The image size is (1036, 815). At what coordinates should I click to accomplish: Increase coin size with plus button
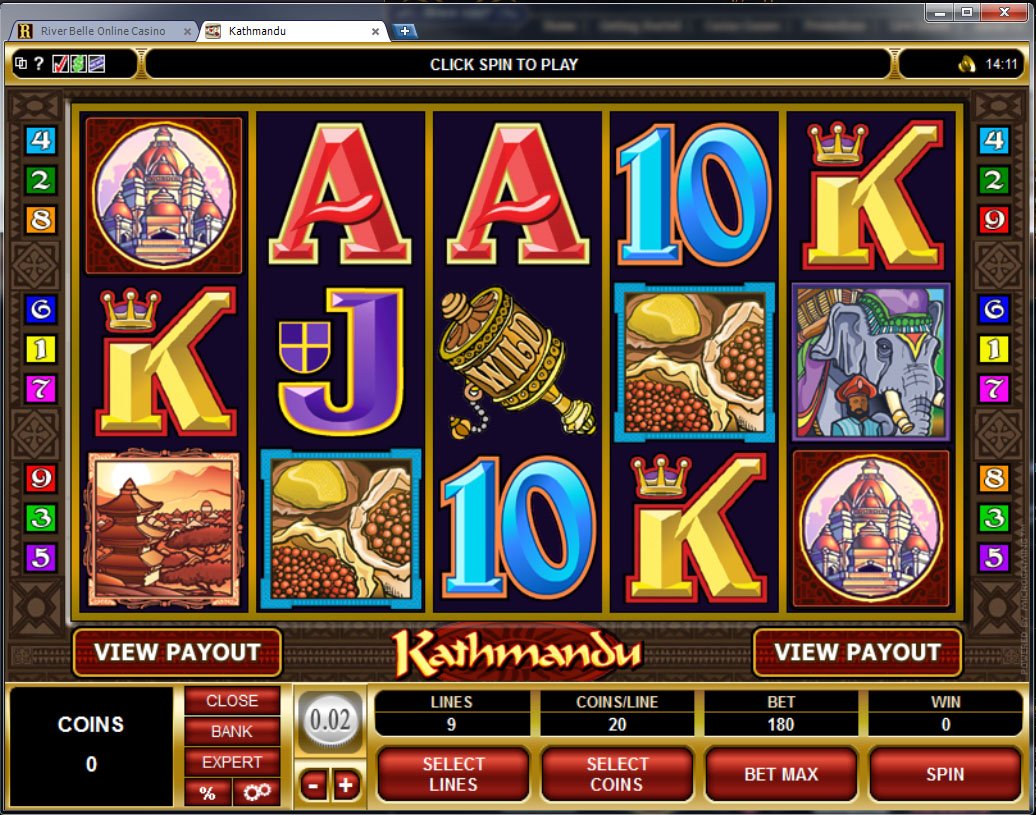tap(346, 785)
